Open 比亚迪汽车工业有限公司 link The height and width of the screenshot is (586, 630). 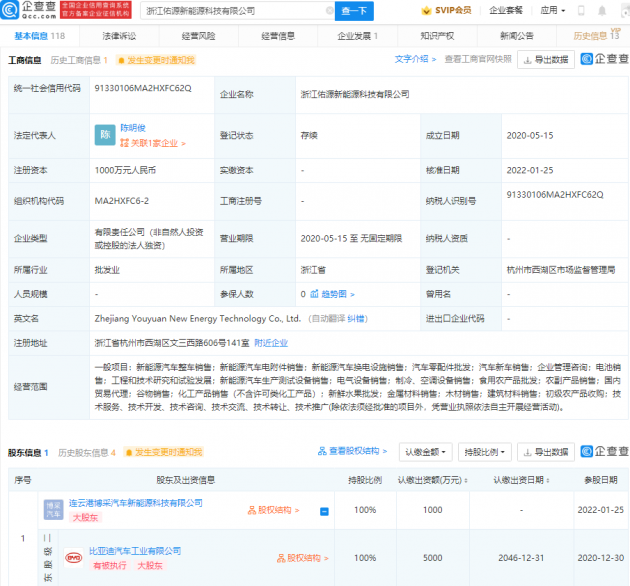coord(135,551)
